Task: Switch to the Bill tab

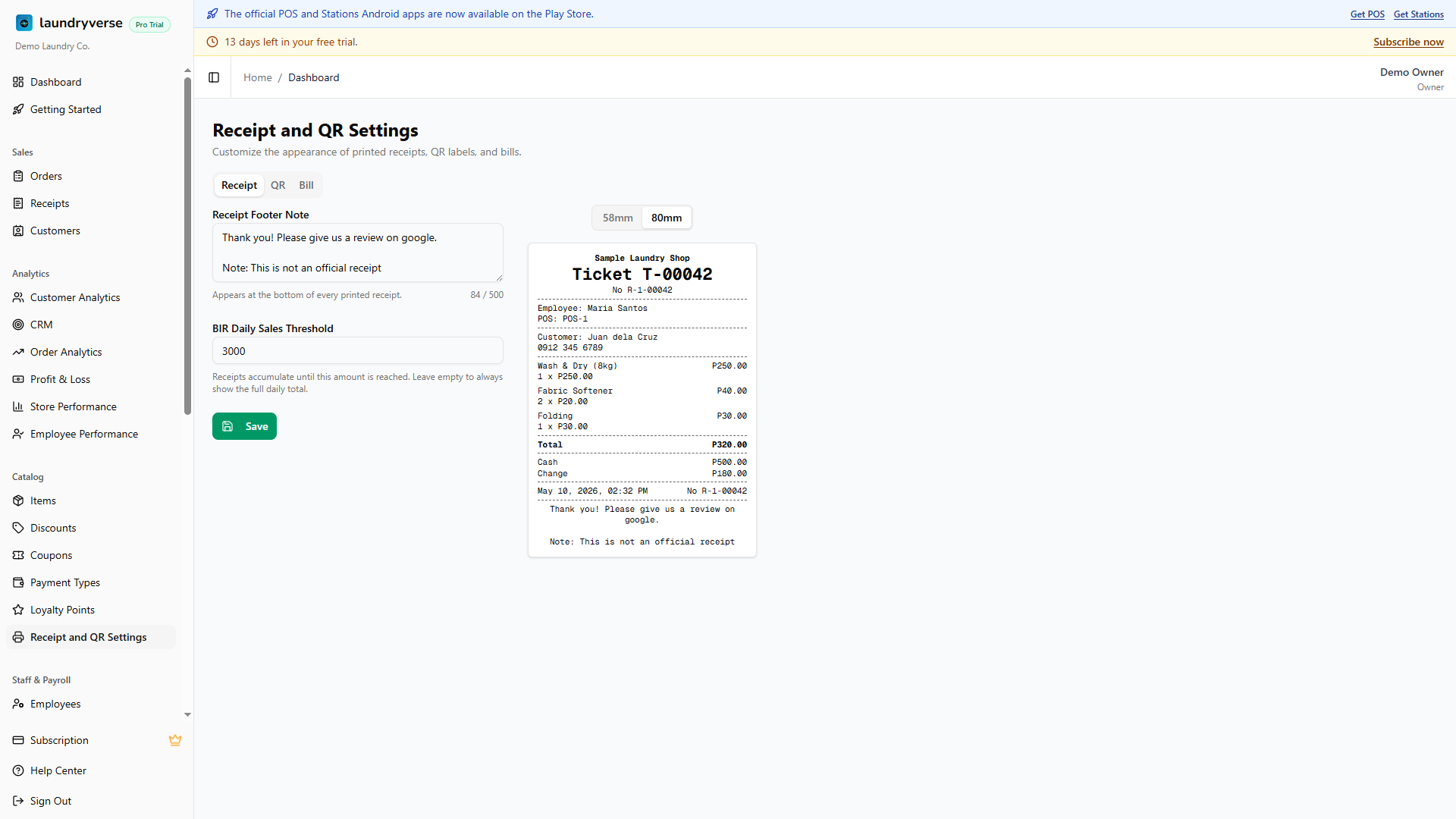Action: tap(306, 185)
